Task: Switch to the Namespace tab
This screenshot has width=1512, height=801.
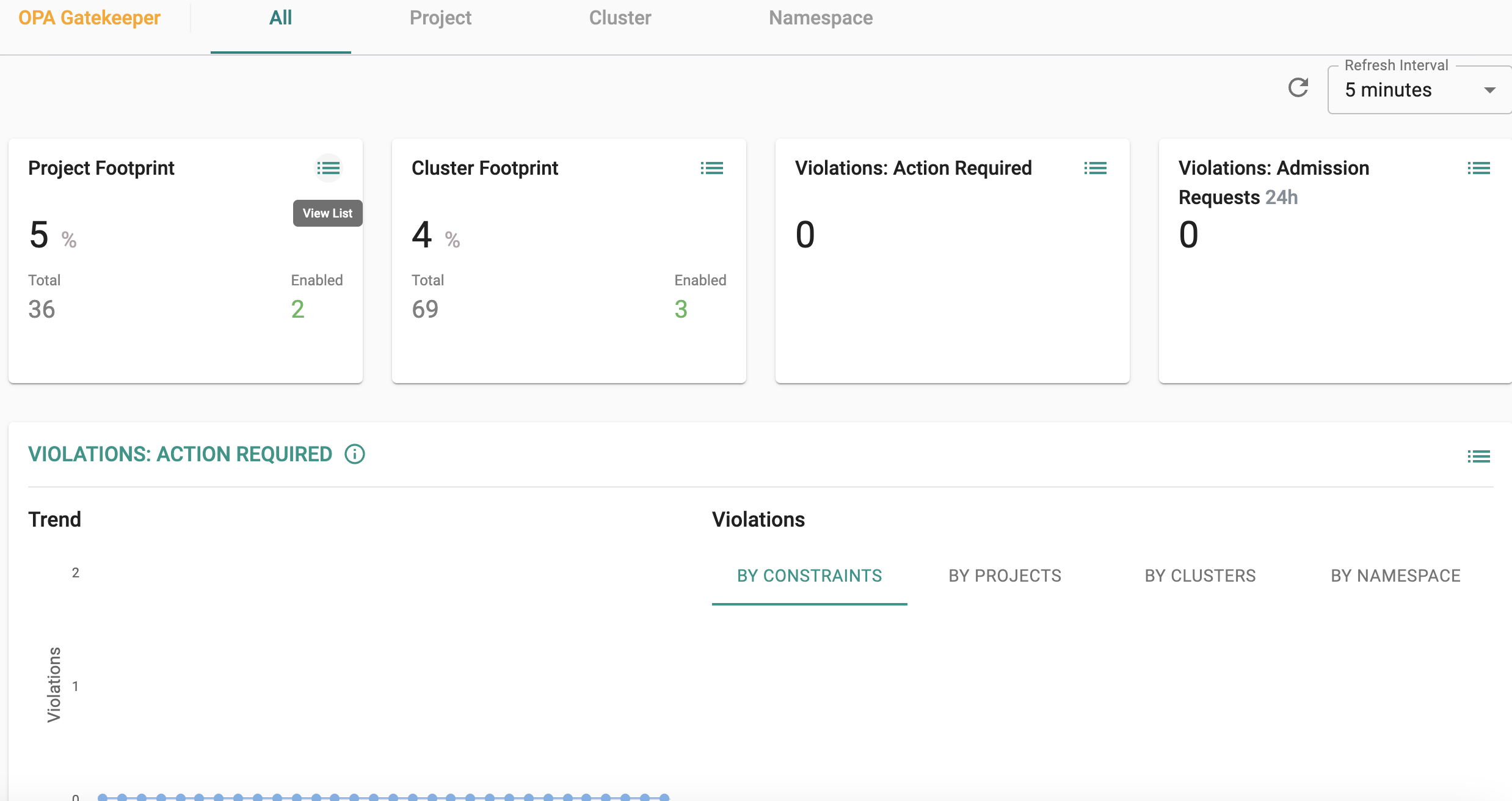Action: [821, 18]
